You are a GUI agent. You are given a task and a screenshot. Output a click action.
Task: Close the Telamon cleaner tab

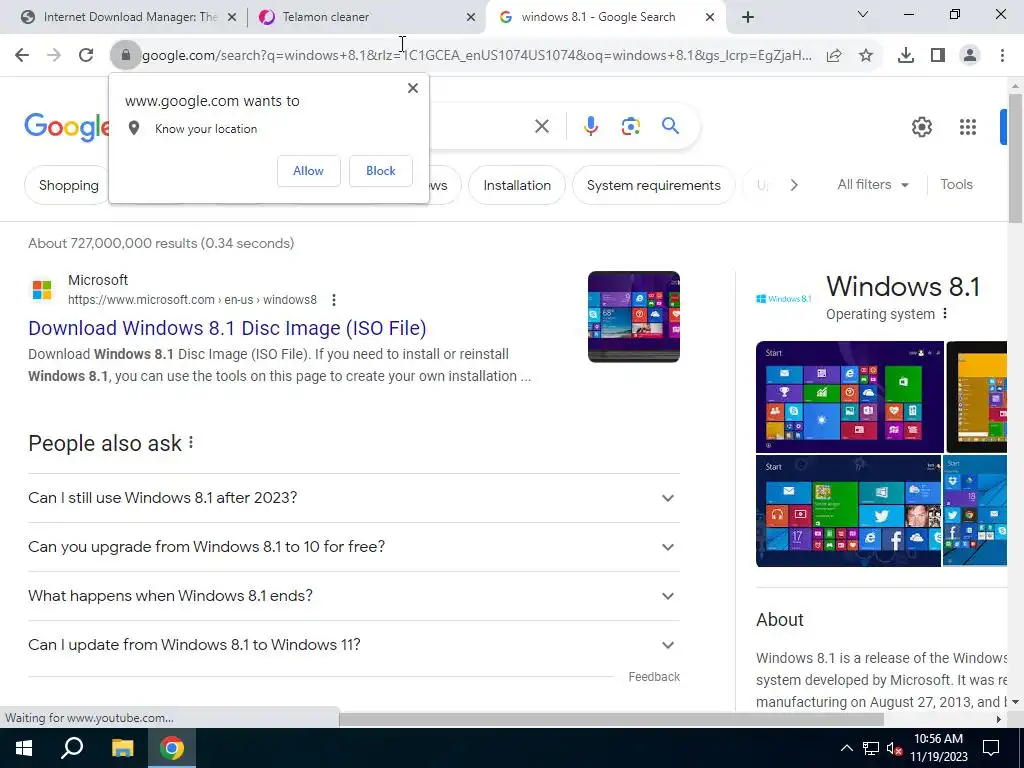tap(470, 18)
